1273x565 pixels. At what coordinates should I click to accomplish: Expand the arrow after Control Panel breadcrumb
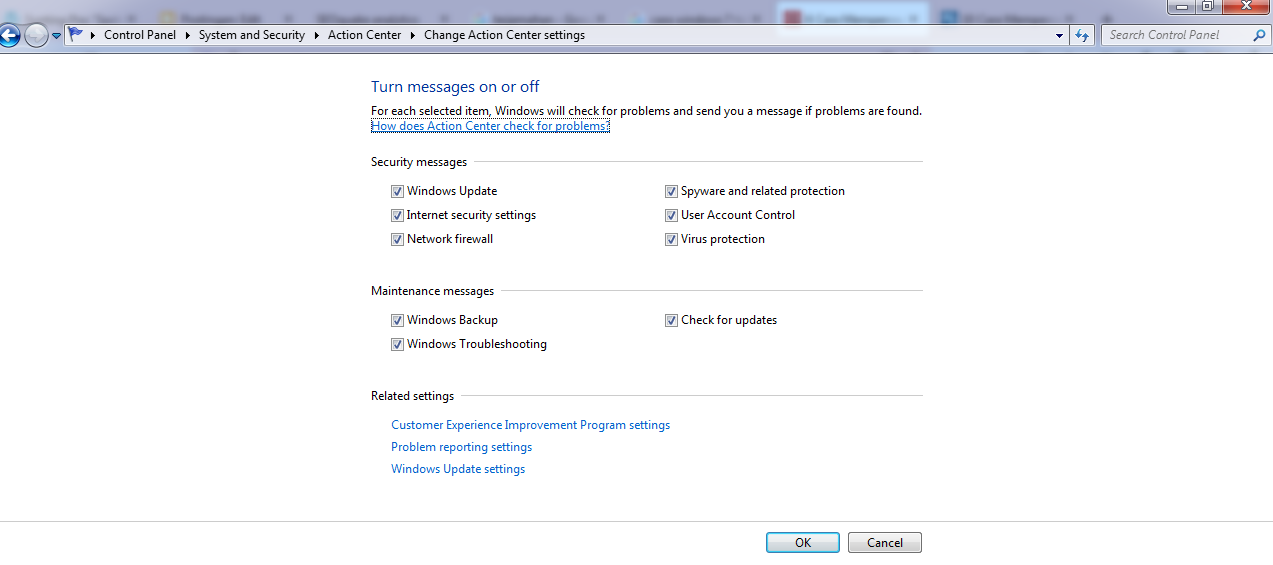pyautogui.click(x=187, y=35)
